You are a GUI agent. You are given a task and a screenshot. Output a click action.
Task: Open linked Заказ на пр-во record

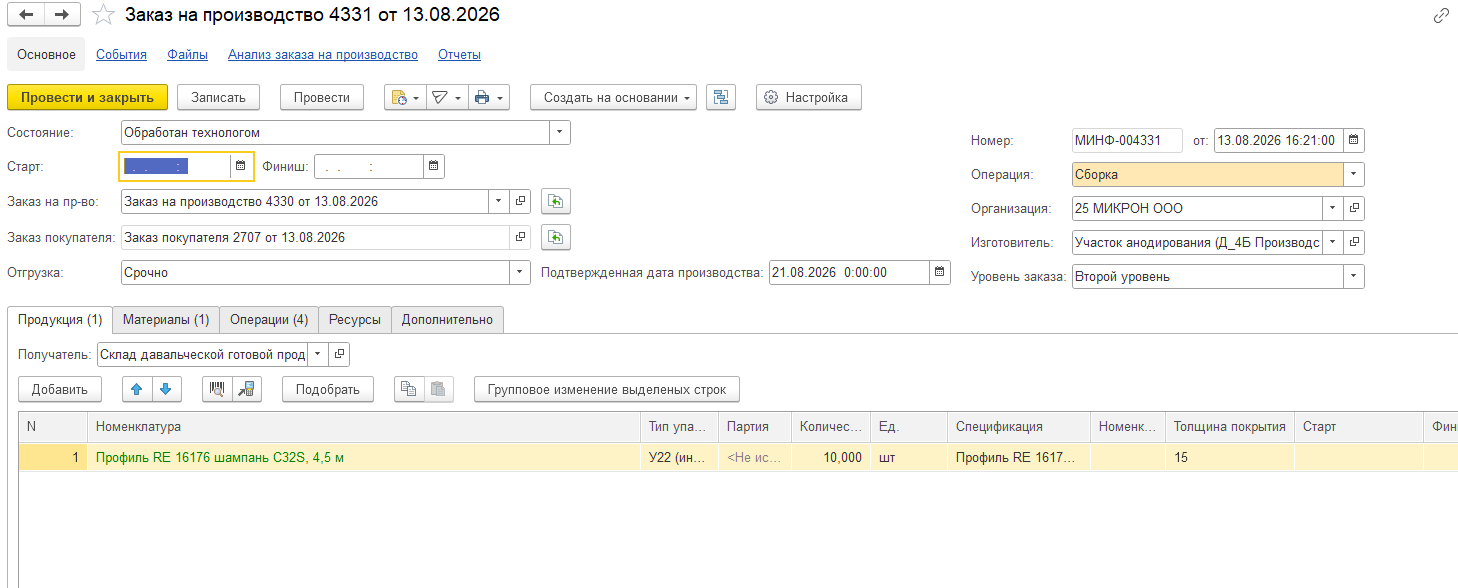point(520,201)
